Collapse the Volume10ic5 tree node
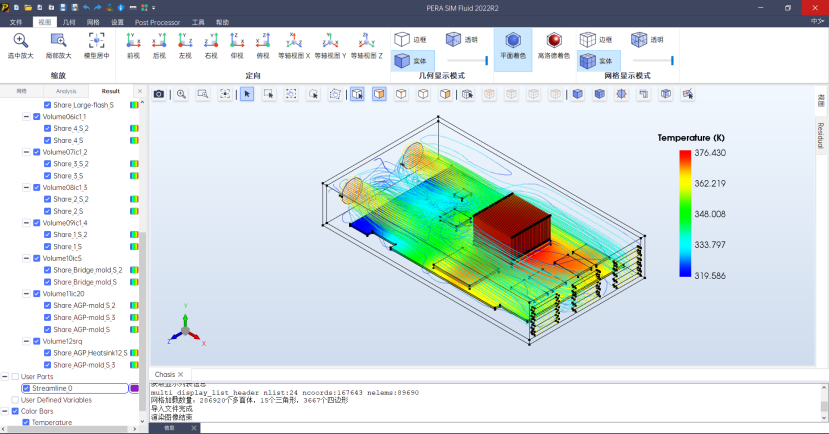Viewport: 829px width, 434px height. [x=26, y=258]
